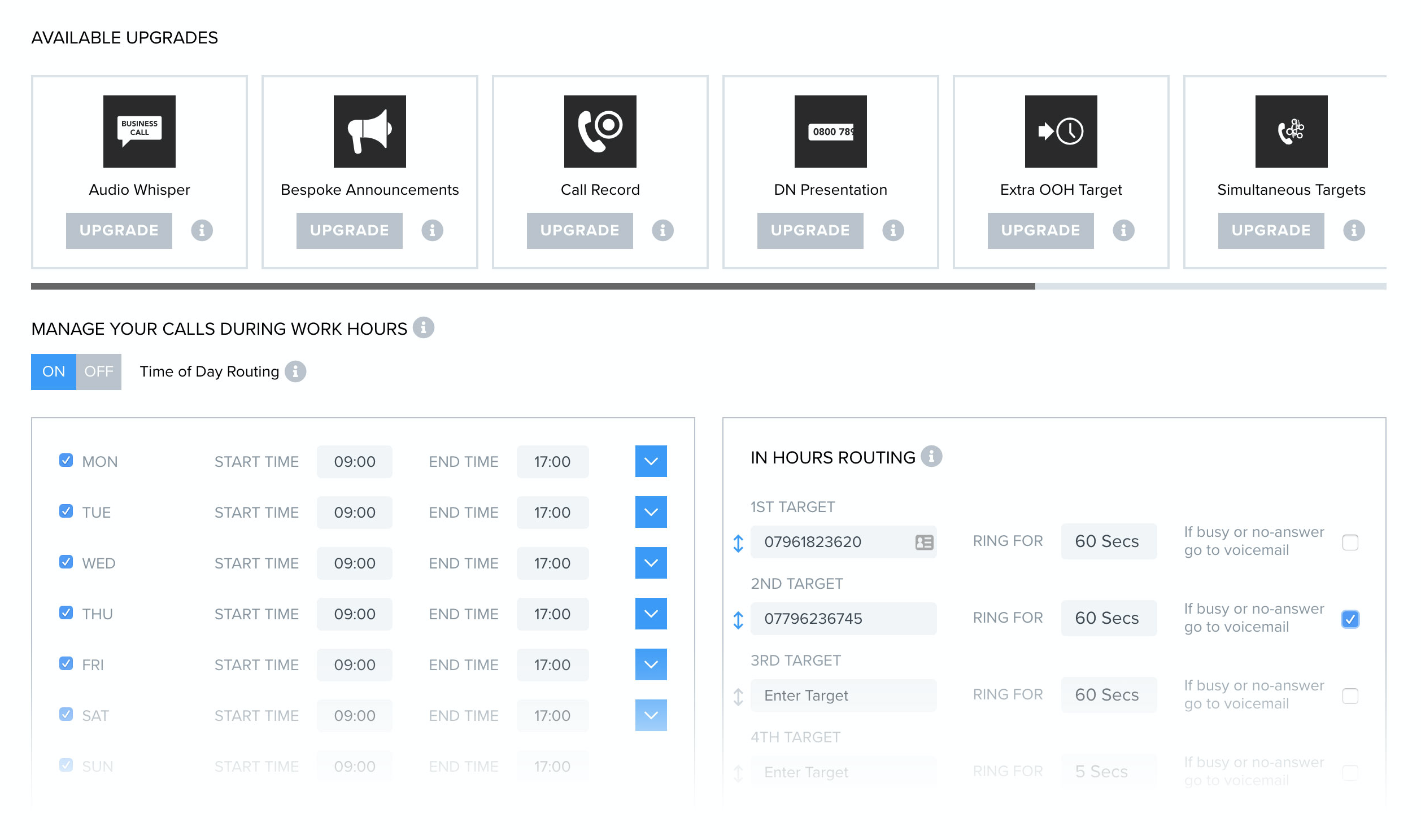1421x840 pixels.
Task: Open info beside Manage Your Calls heading
Action: (424, 328)
